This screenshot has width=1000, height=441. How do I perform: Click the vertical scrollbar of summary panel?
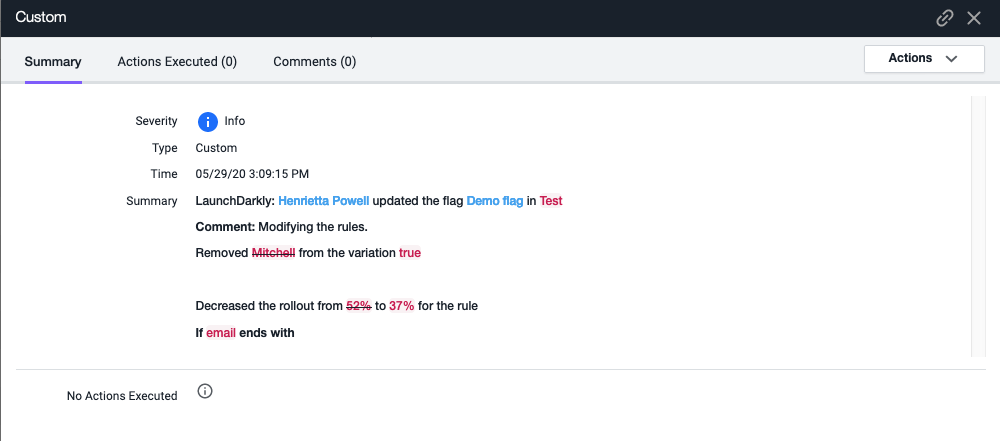coord(978,225)
